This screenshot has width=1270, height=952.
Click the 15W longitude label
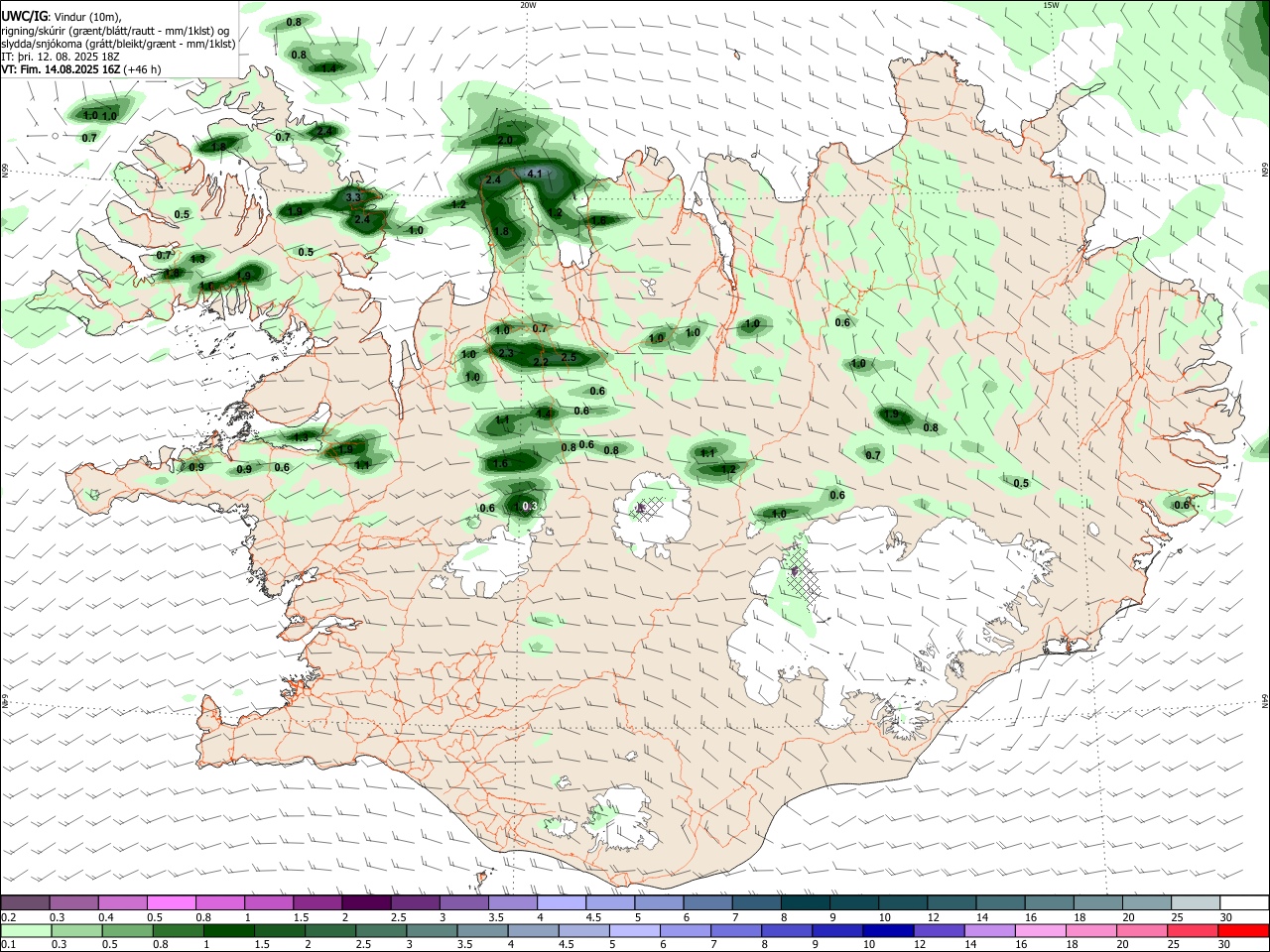(1051, 5)
